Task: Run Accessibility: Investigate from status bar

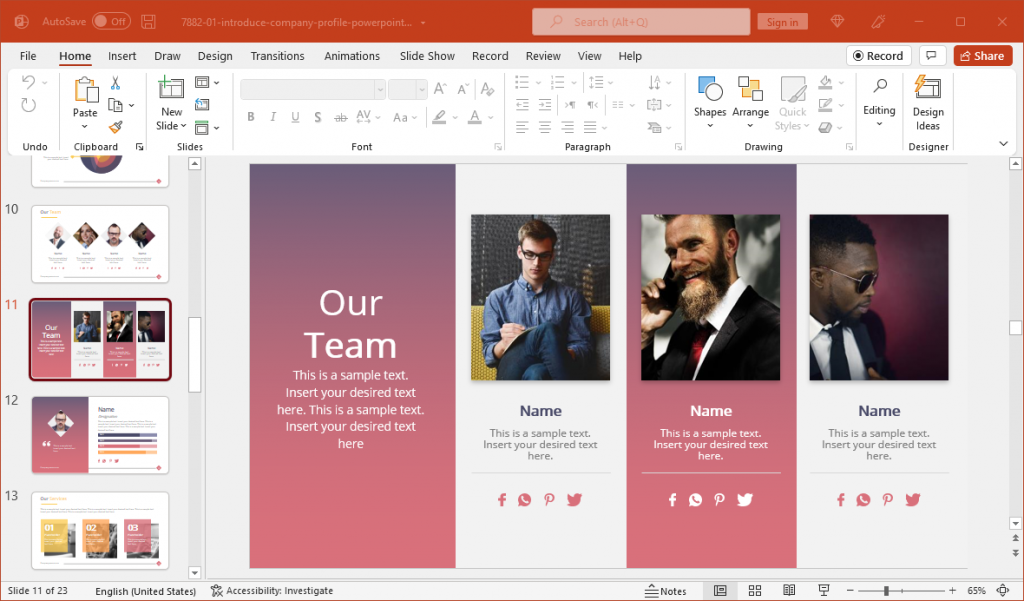Action: tap(276, 590)
